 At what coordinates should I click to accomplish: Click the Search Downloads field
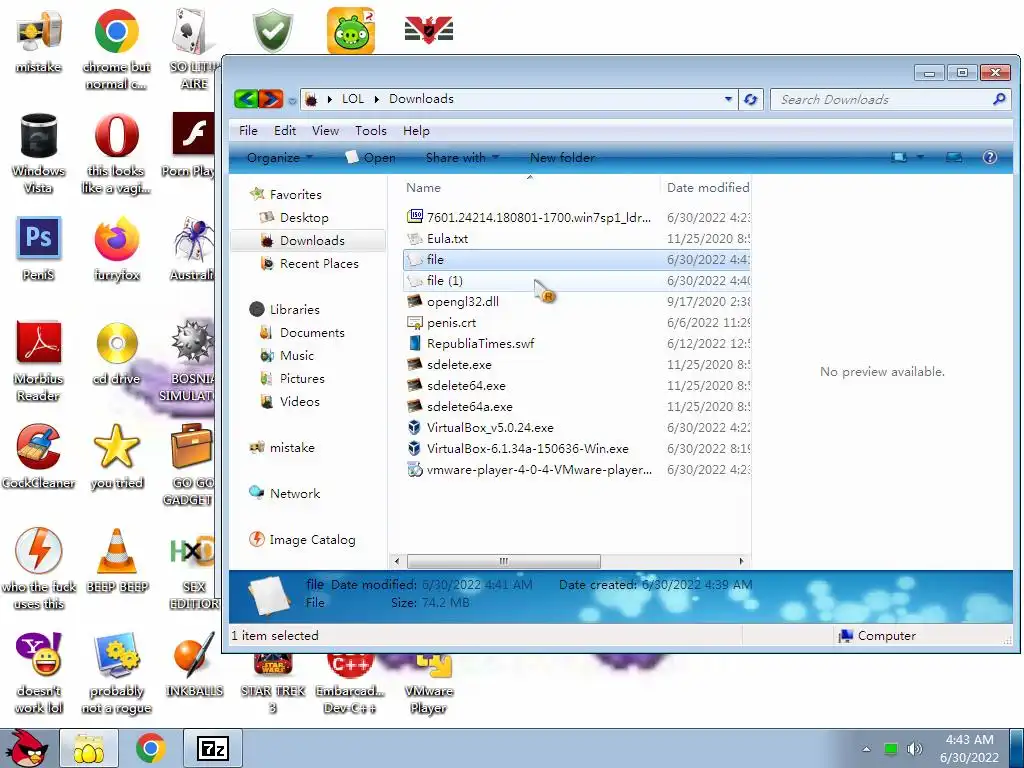click(x=890, y=99)
